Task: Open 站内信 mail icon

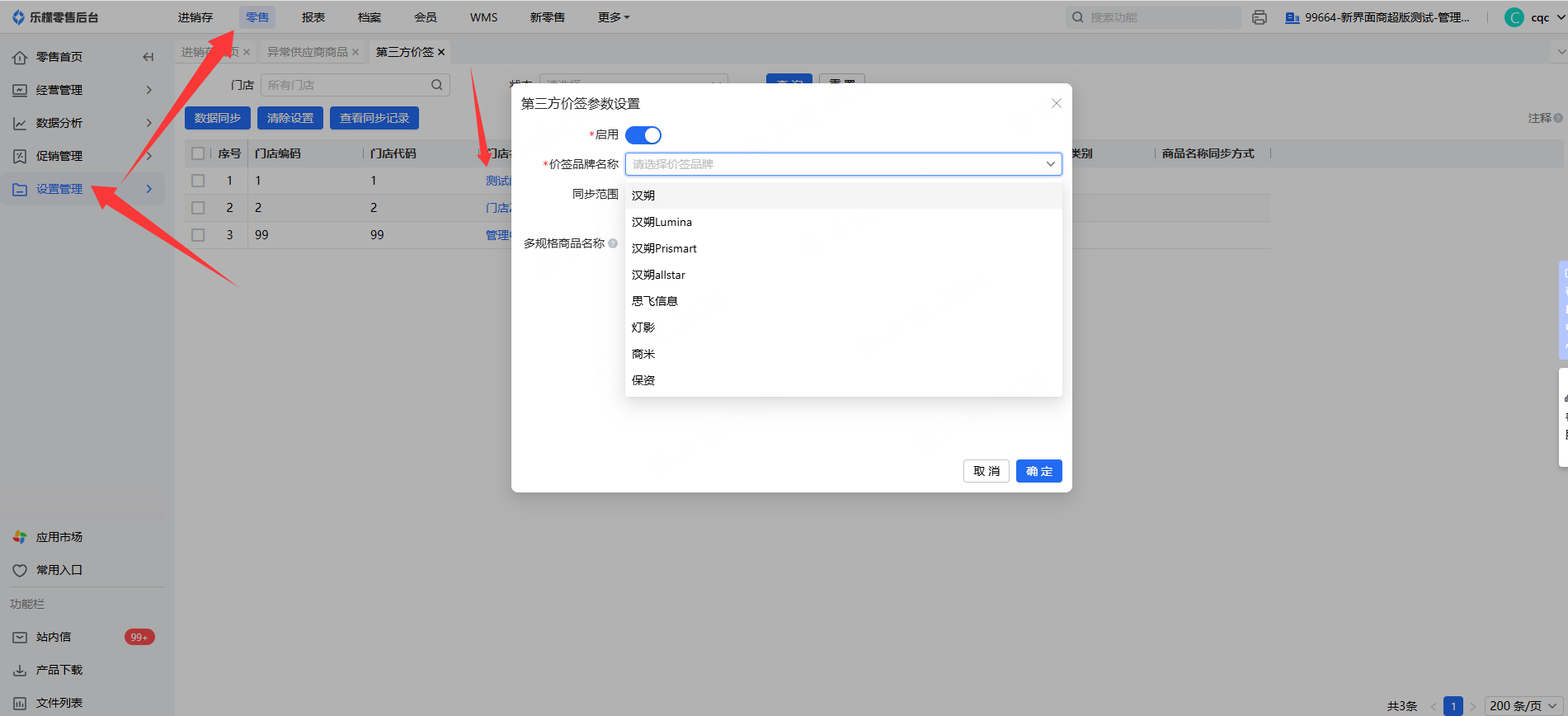Action: (x=20, y=637)
